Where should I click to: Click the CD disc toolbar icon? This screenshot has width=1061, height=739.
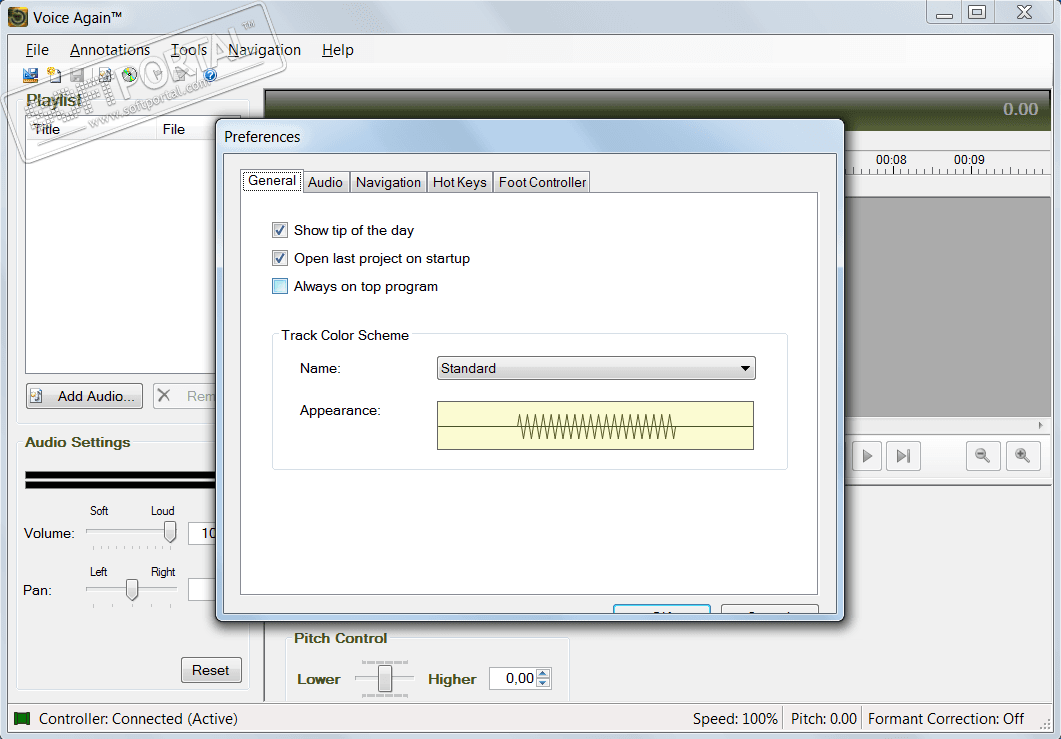point(129,75)
